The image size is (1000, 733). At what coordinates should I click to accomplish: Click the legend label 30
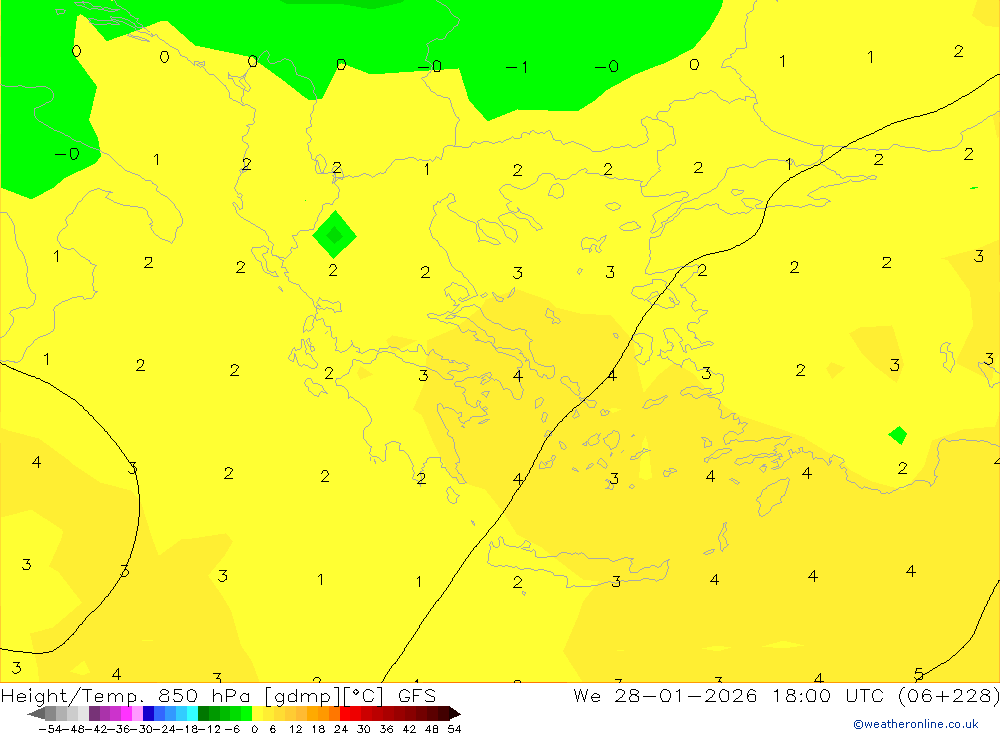[x=364, y=729]
